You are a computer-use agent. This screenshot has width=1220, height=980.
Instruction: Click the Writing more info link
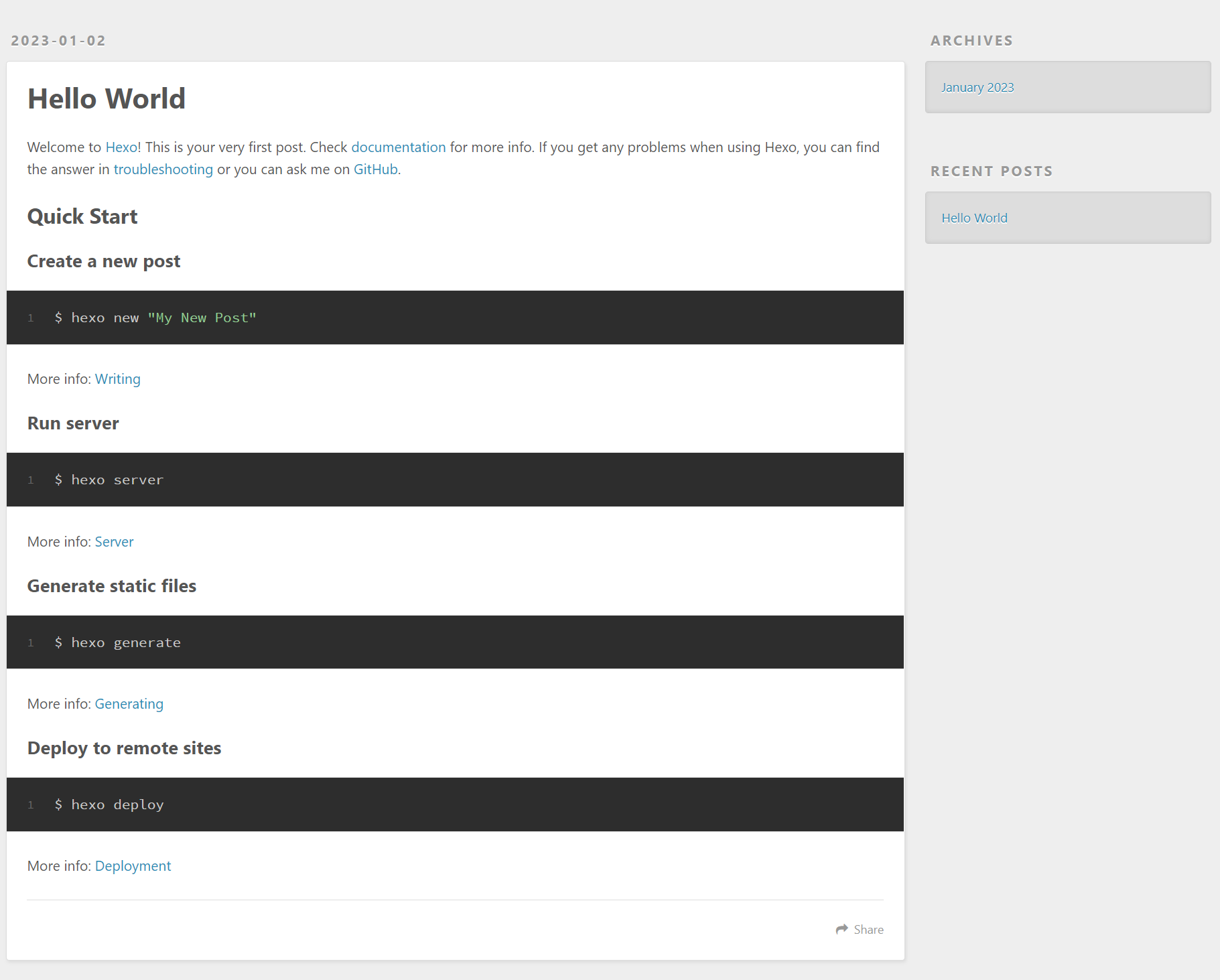[117, 379]
